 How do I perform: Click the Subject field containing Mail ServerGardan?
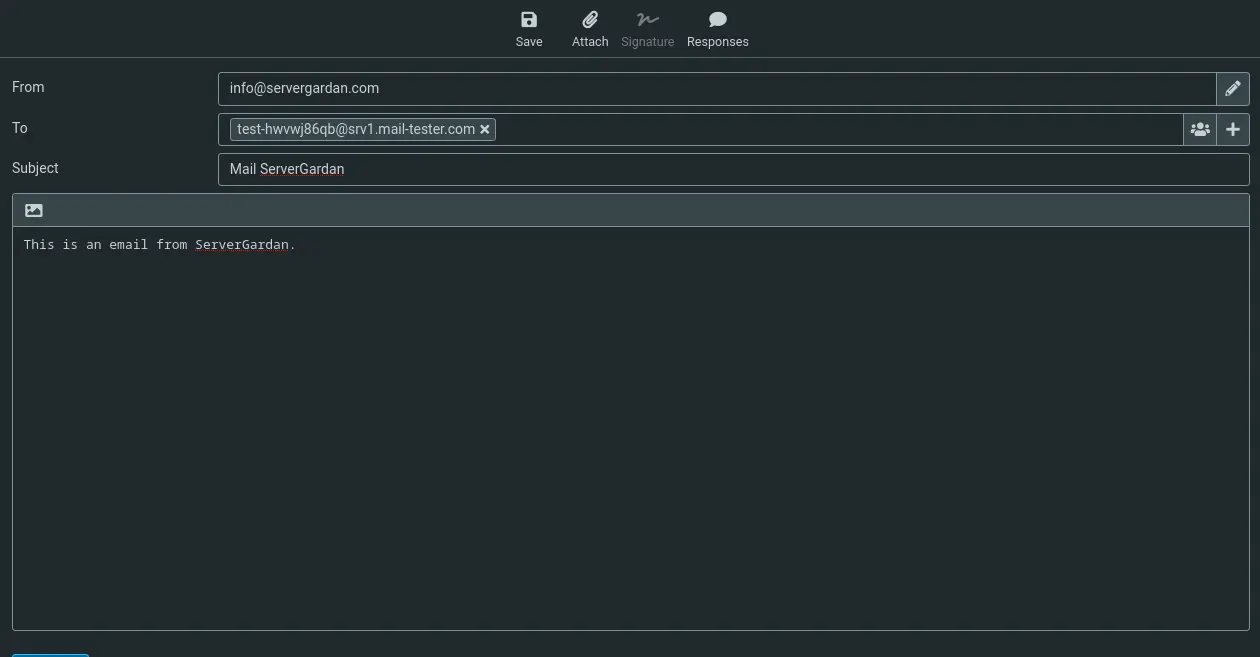click(x=733, y=169)
